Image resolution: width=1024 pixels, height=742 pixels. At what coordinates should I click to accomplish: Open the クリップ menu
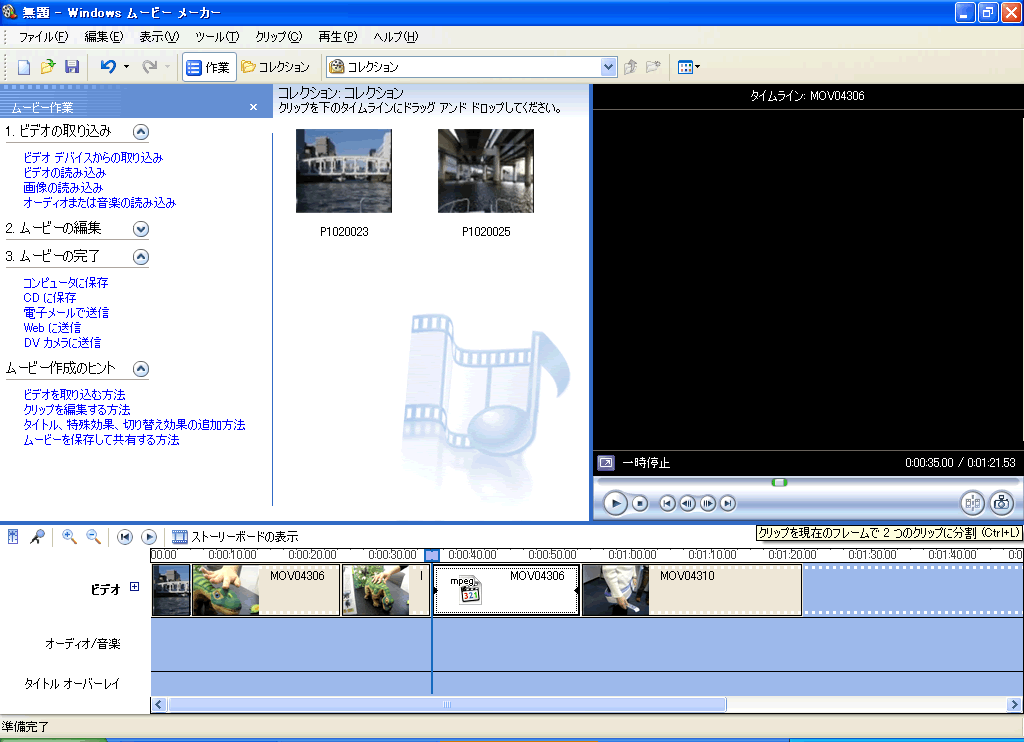coord(278,37)
